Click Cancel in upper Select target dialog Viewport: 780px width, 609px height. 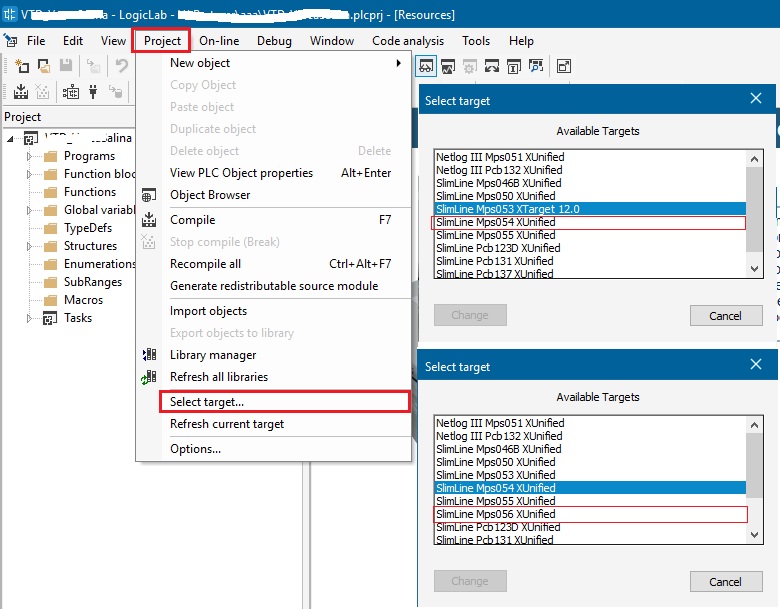[726, 315]
